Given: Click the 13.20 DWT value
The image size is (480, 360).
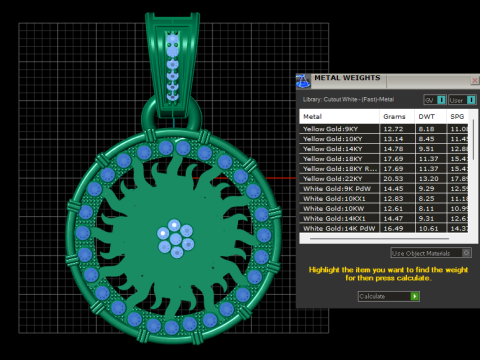Looking at the screenshot, I should click(x=429, y=179).
